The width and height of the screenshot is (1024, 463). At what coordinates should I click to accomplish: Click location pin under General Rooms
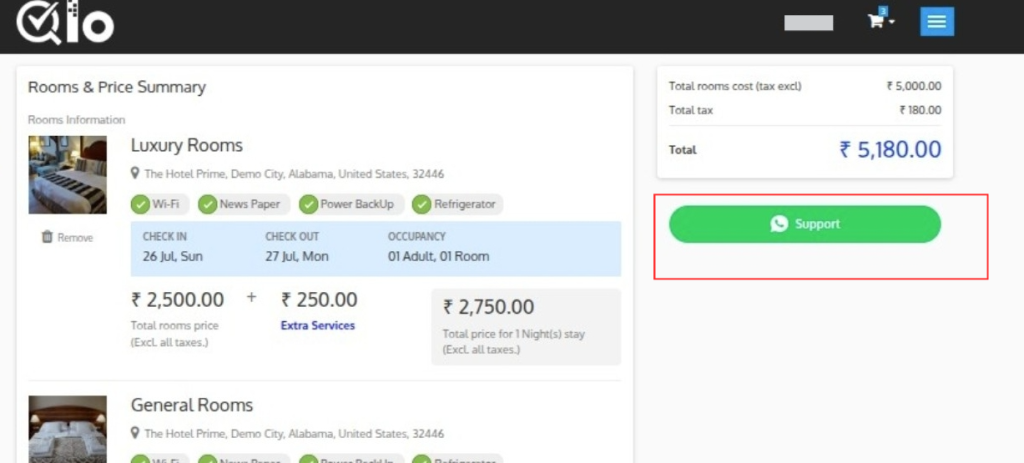point(135,433)
